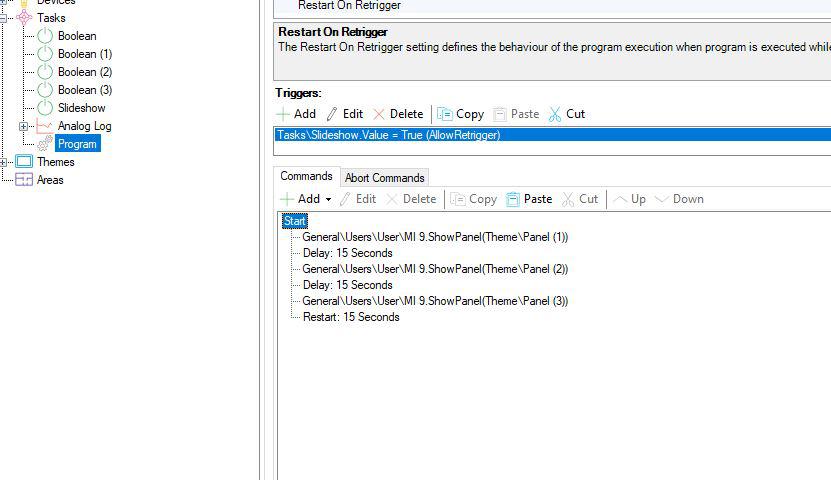Image resolution: width=831 pixels, height=480 pixels.
Task: Add a new trigger
Action: pyautogui.click(x=296, y=114)
